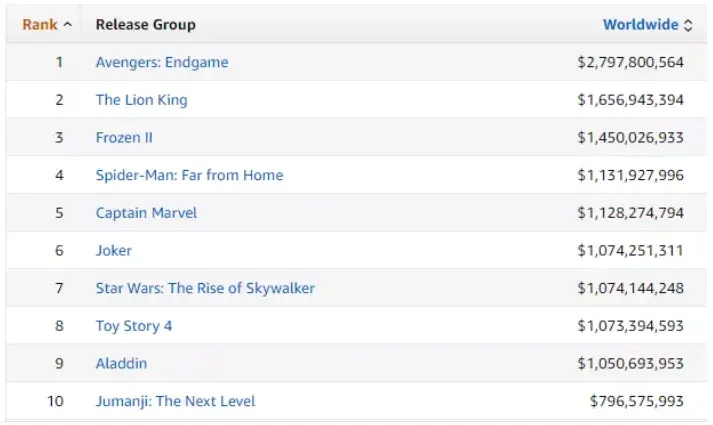Select the Frozen II title
This screenshot has width=713, height=425.
point(124,137)
